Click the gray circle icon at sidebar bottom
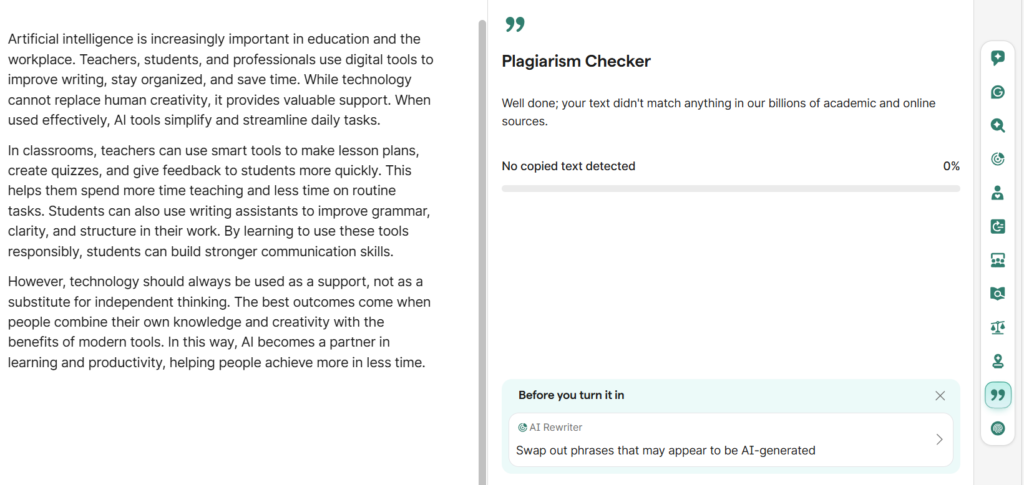Screen dimensions: 1024x485 coord(997,428)
